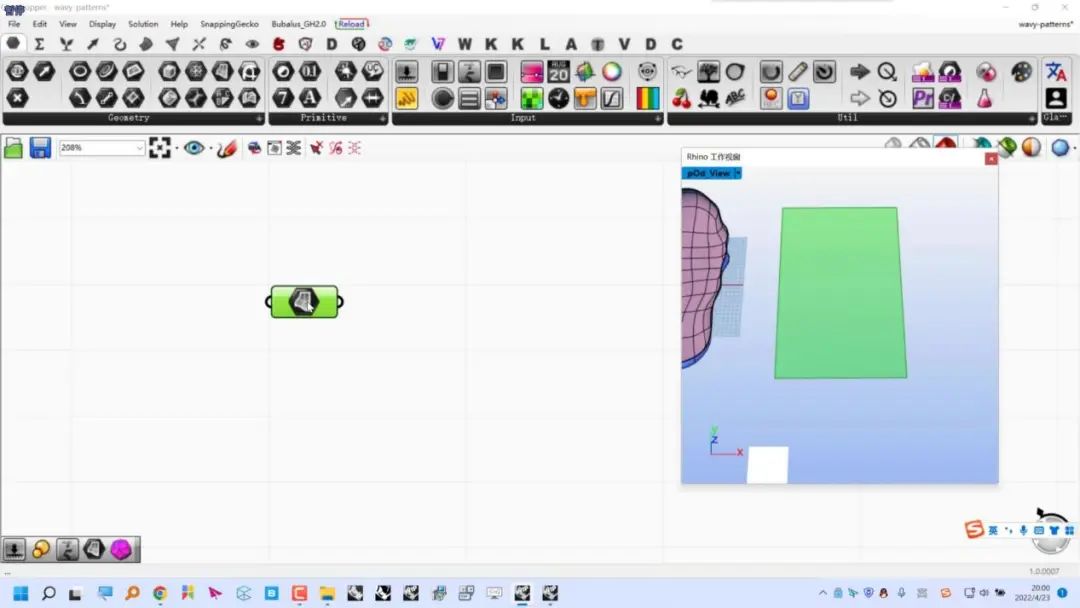Open the Display menu
Viewport: 1080px width, 608px height.
[x=103, y=24]
